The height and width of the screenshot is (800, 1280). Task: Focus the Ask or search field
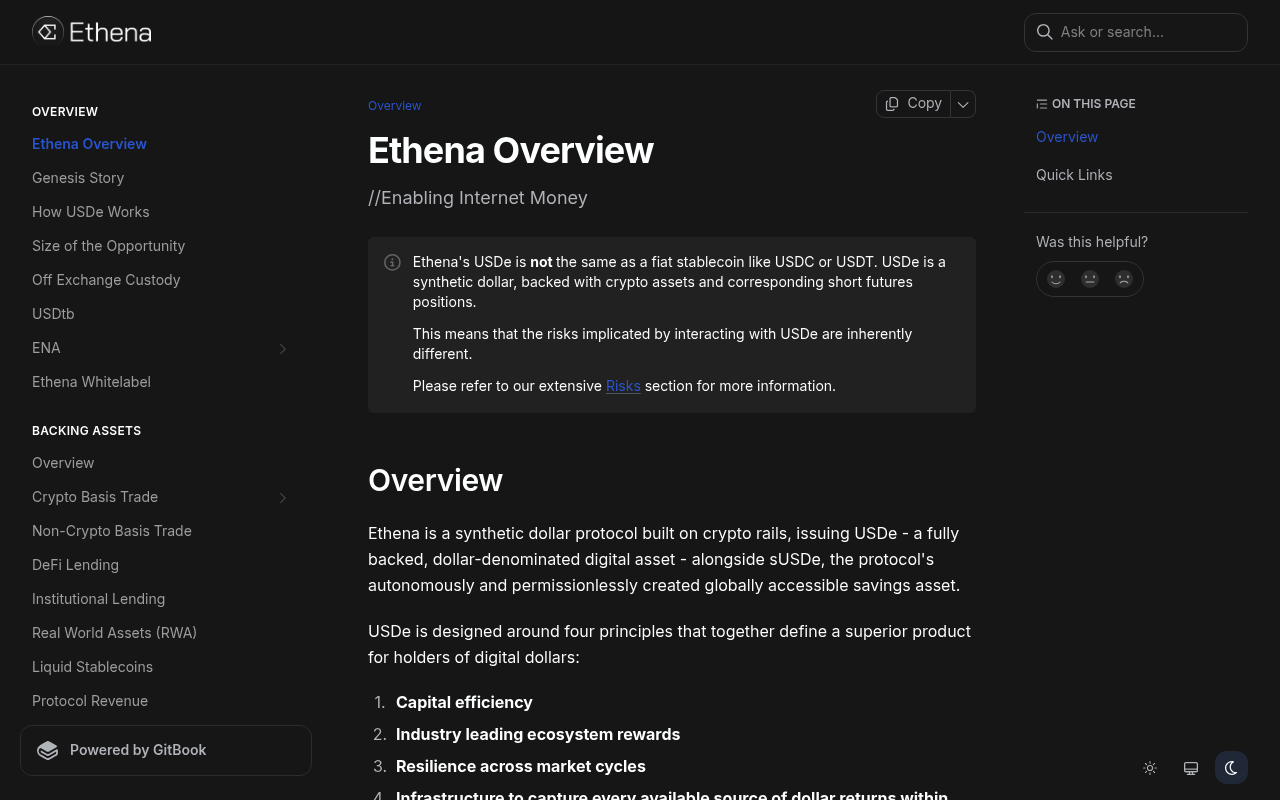pos(1136,32)
